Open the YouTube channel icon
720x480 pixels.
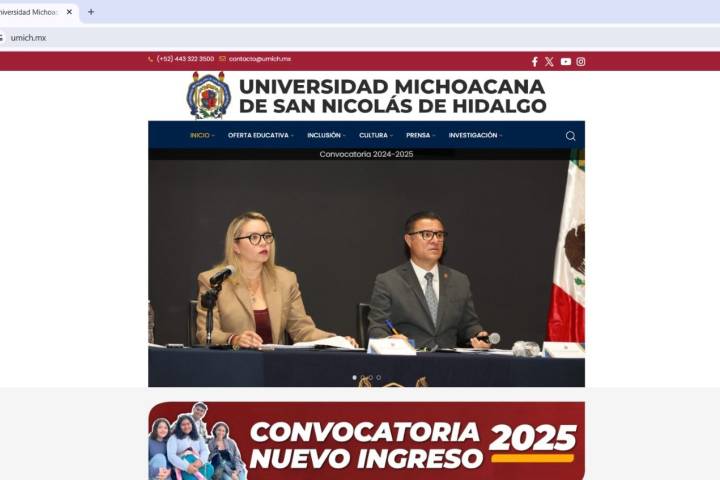click(x=565, y=61)
